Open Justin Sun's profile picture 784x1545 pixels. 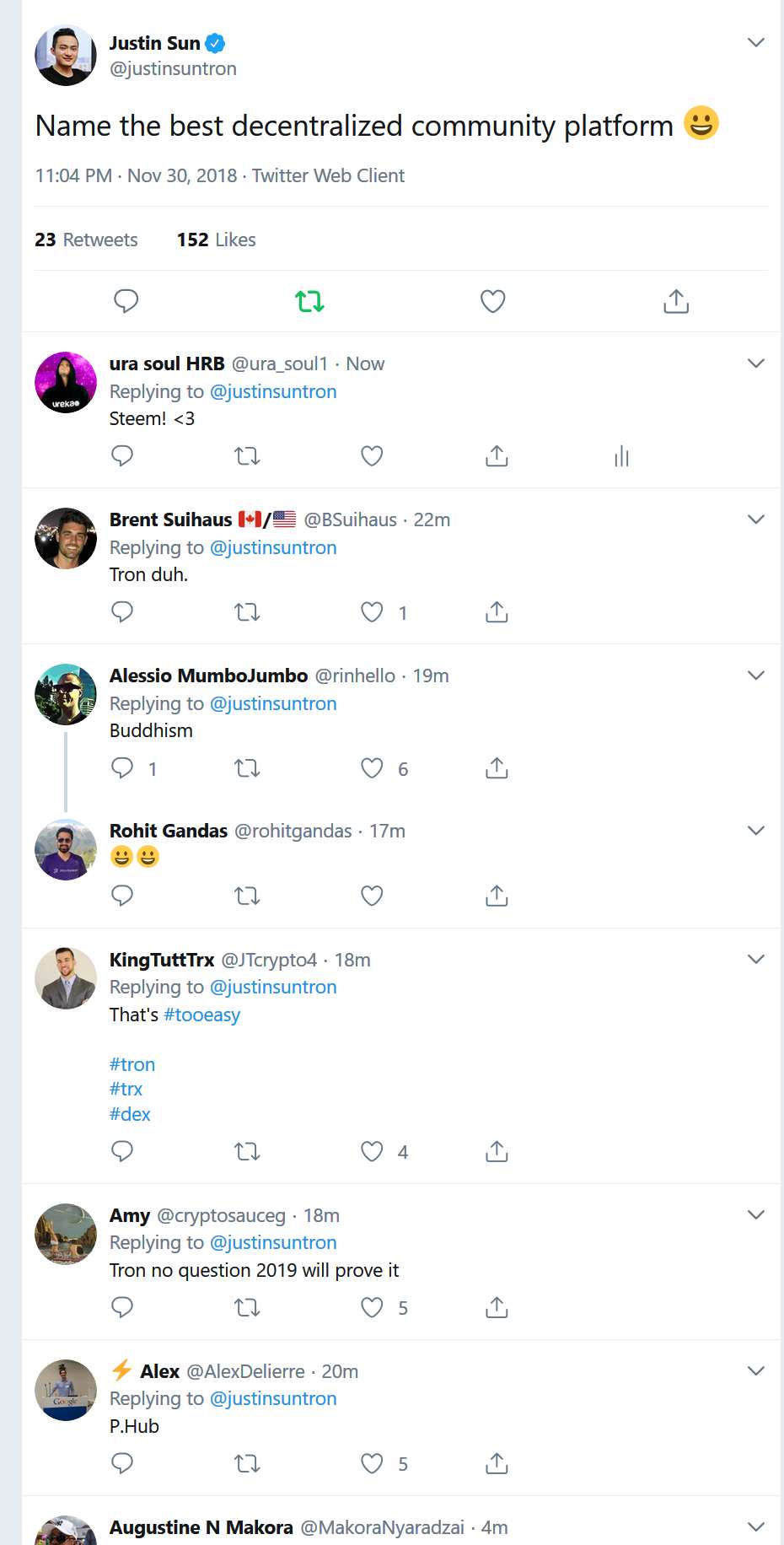point(66,56)
